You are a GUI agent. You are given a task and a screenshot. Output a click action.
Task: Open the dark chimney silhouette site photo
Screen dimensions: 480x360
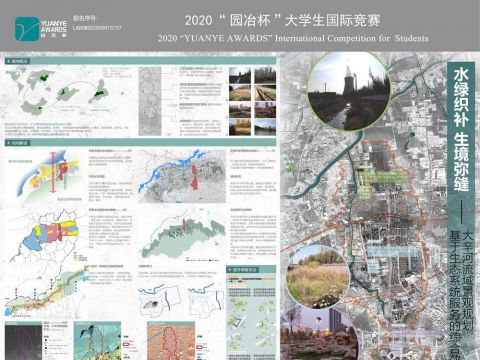pyautogui.click(x=240, y=75)
